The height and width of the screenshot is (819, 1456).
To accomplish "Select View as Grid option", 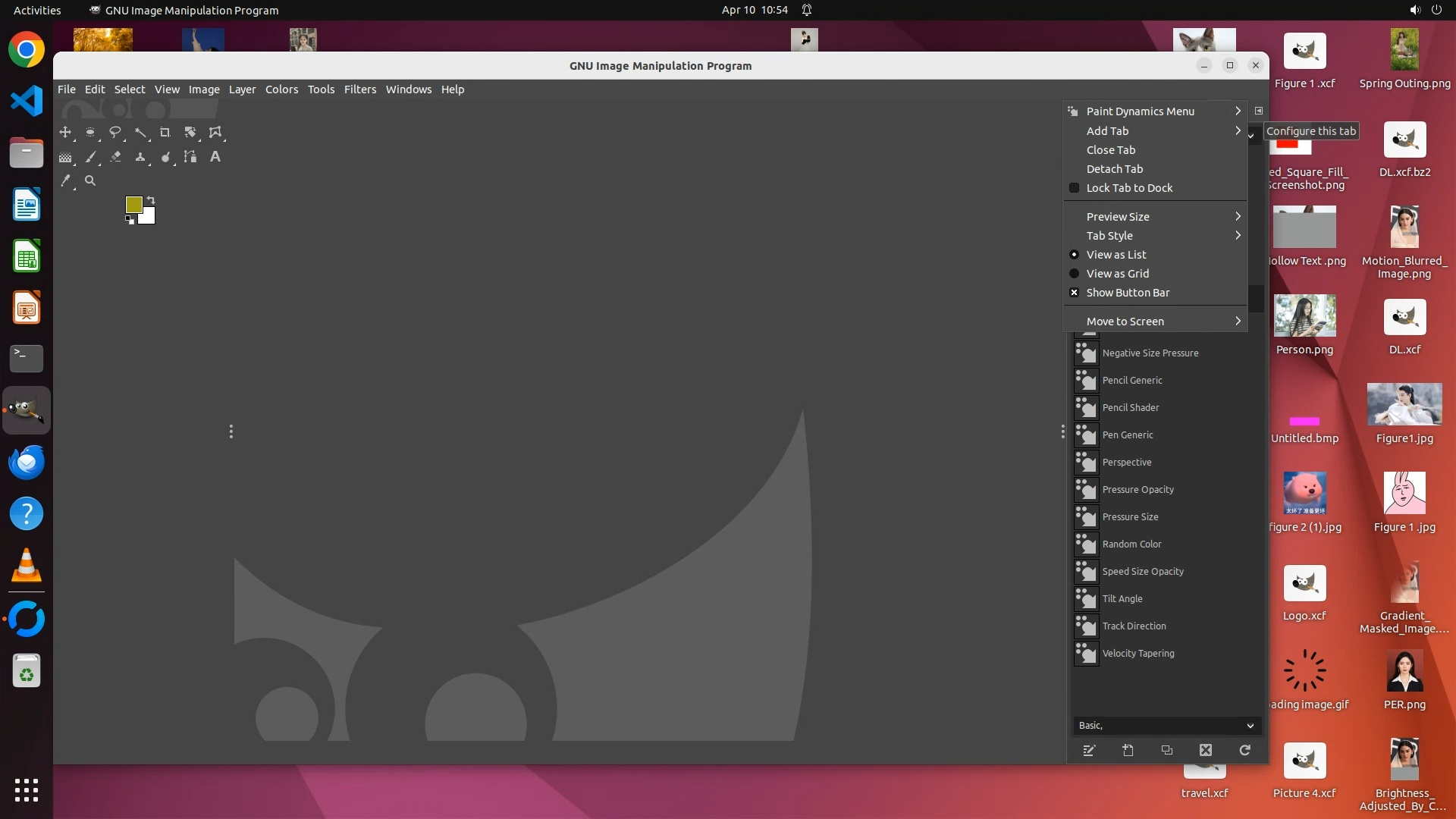I will pyautogui.click(x=1117, y=274).
